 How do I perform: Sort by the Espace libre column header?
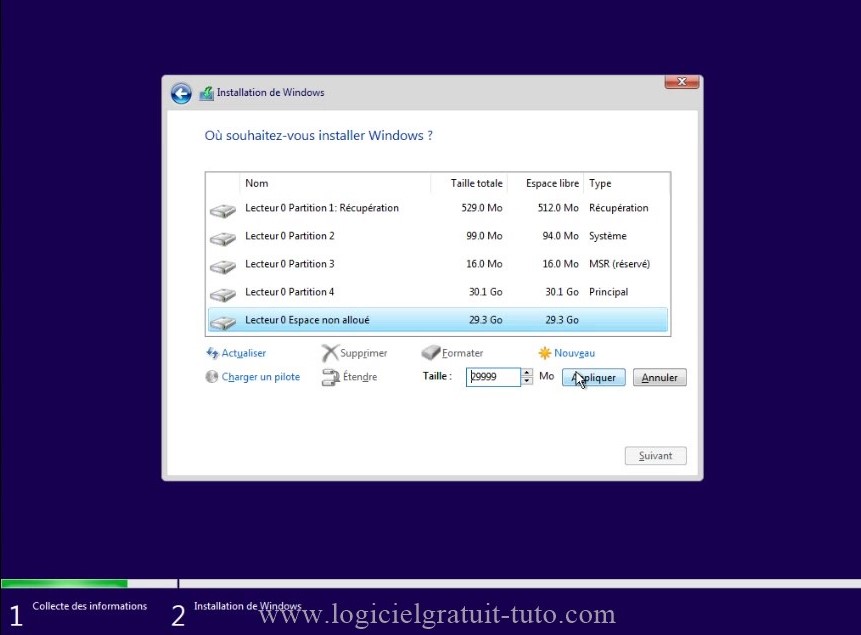point(546,183)
